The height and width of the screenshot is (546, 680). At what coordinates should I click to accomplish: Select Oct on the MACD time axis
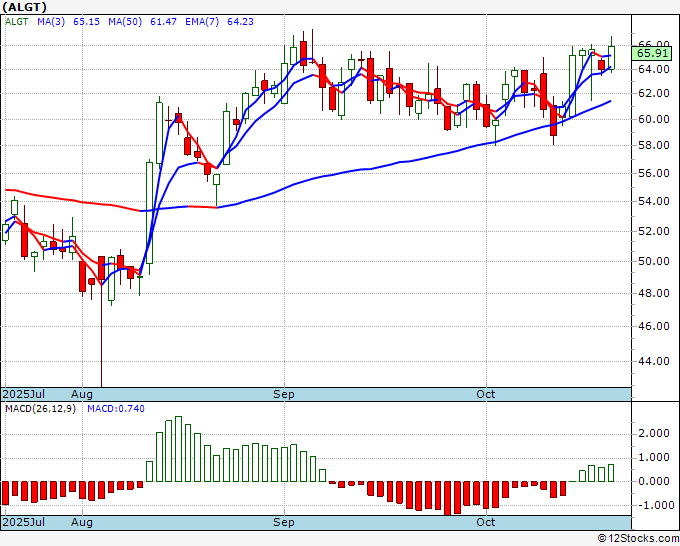tap(485, 522)
